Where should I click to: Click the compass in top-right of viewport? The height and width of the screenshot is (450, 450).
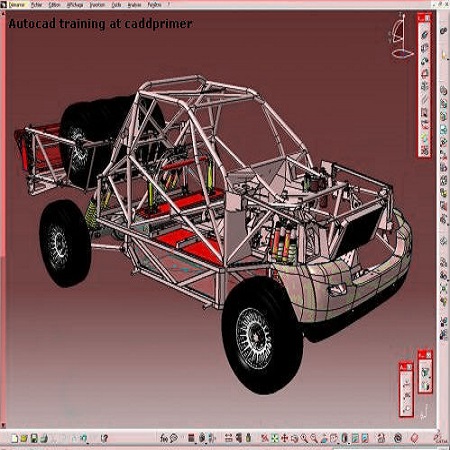[401, 36]
